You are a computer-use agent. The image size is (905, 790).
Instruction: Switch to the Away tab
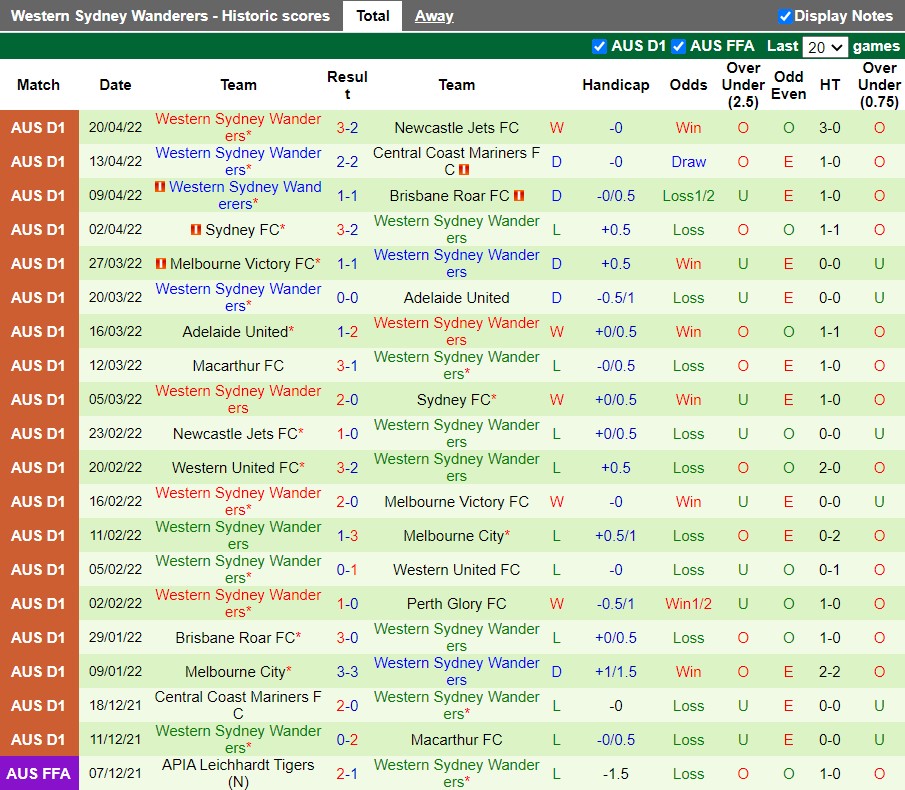pyautogui.click(x=434, y=15)
